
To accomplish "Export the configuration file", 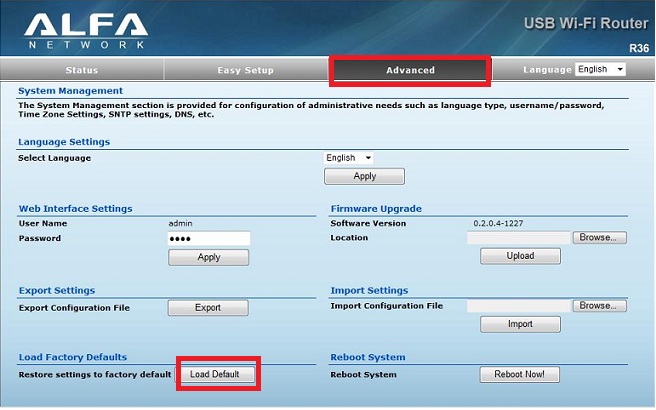I will (207, 308).
